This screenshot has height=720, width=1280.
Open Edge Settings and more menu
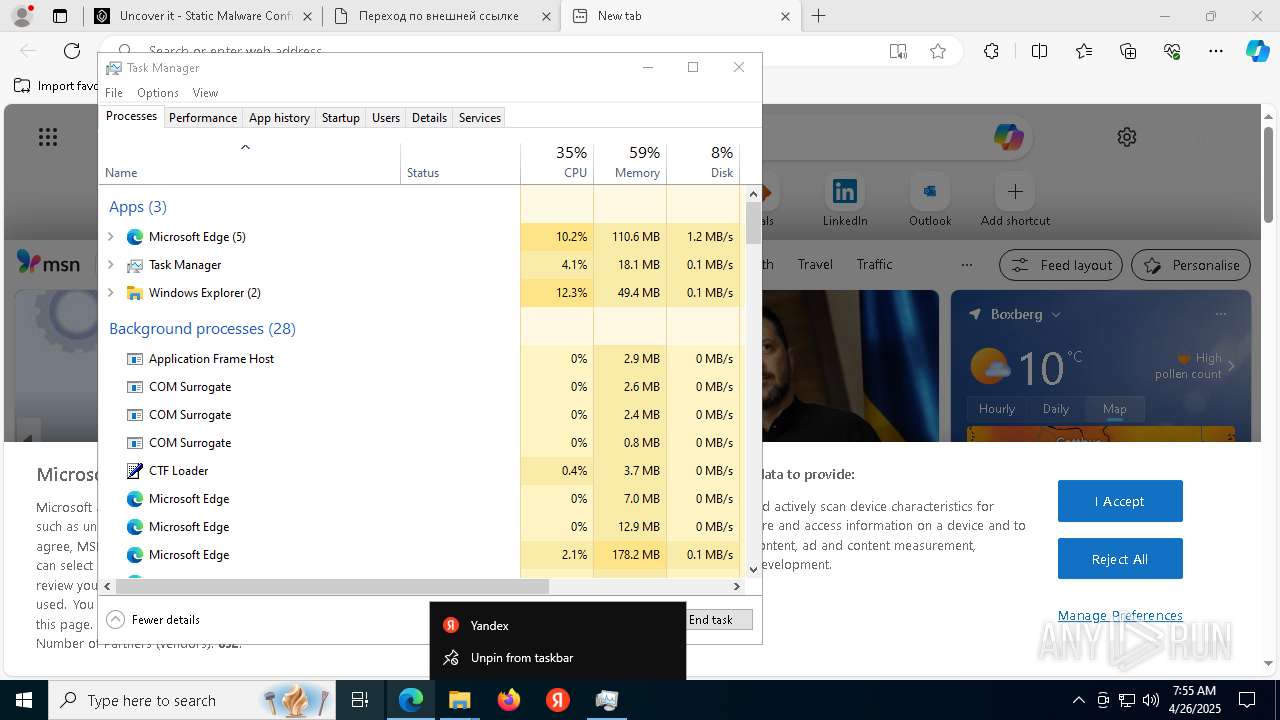coord(1216,52)
